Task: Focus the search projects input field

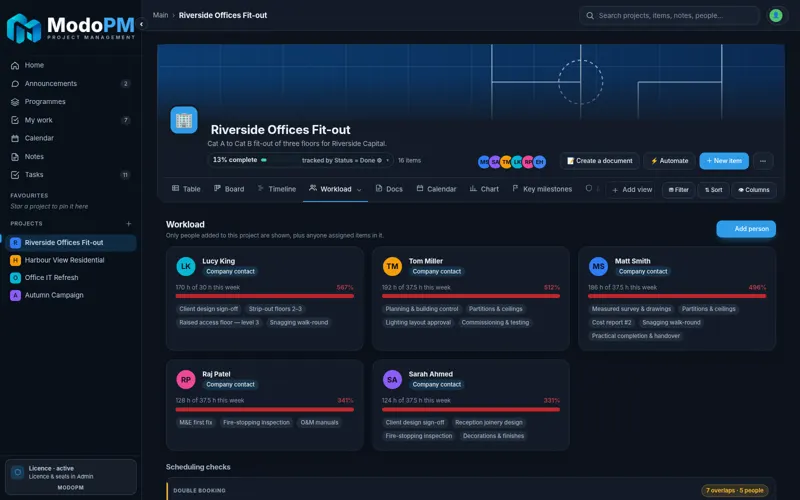Action: [x=669, y=15]
